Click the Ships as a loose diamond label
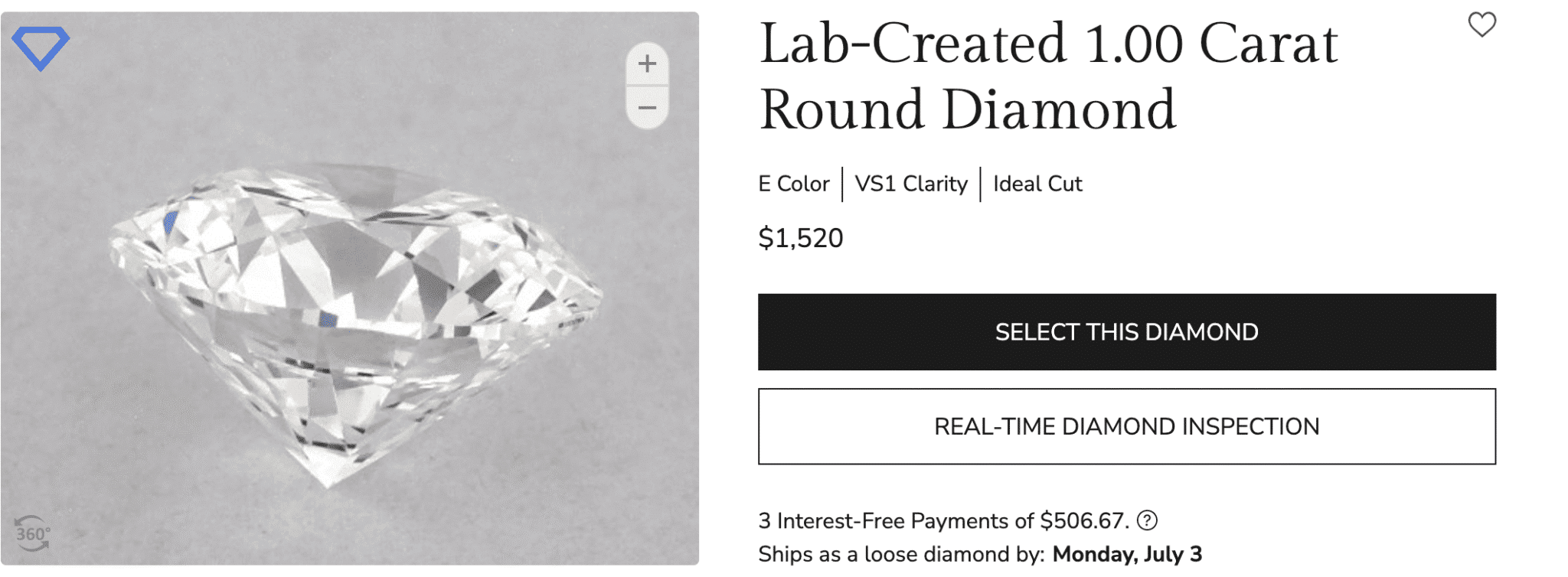The image size is (1568, 577). (x=900, y=554)
